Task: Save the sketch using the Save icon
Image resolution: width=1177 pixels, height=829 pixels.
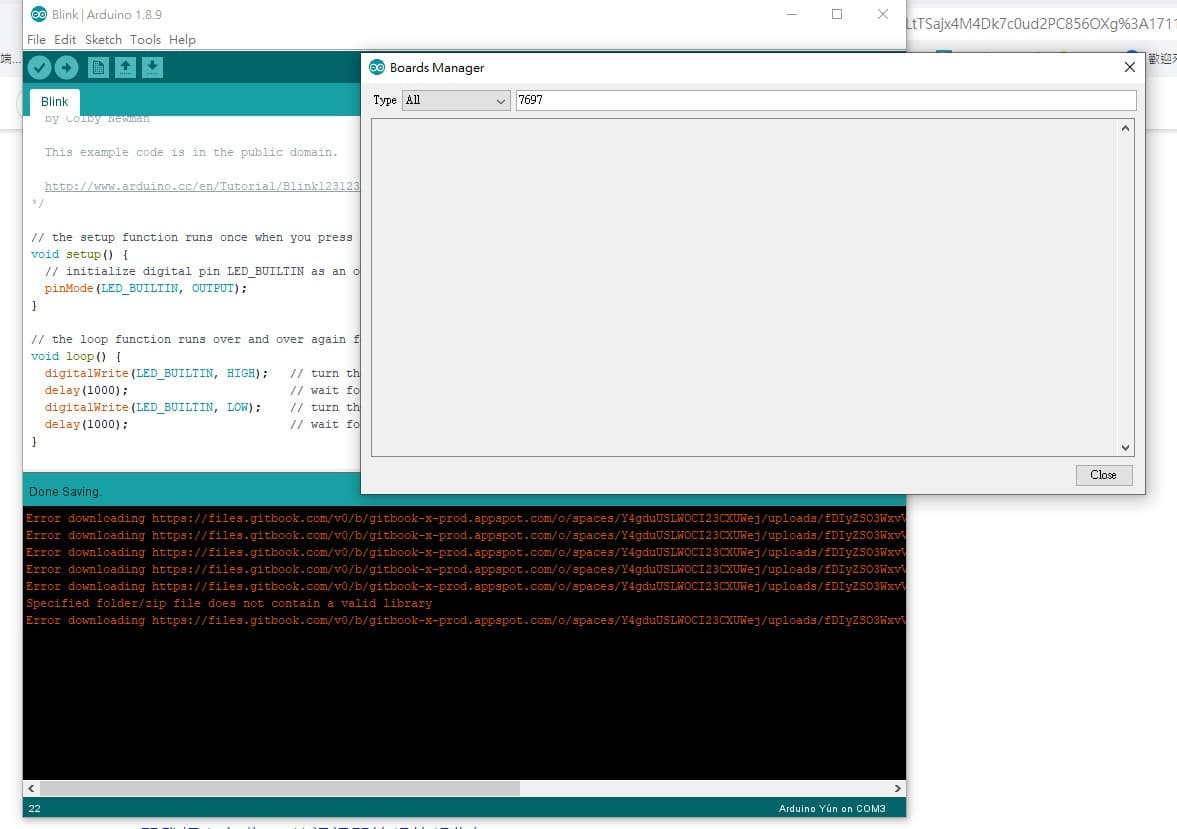Action: click(151, 67)
